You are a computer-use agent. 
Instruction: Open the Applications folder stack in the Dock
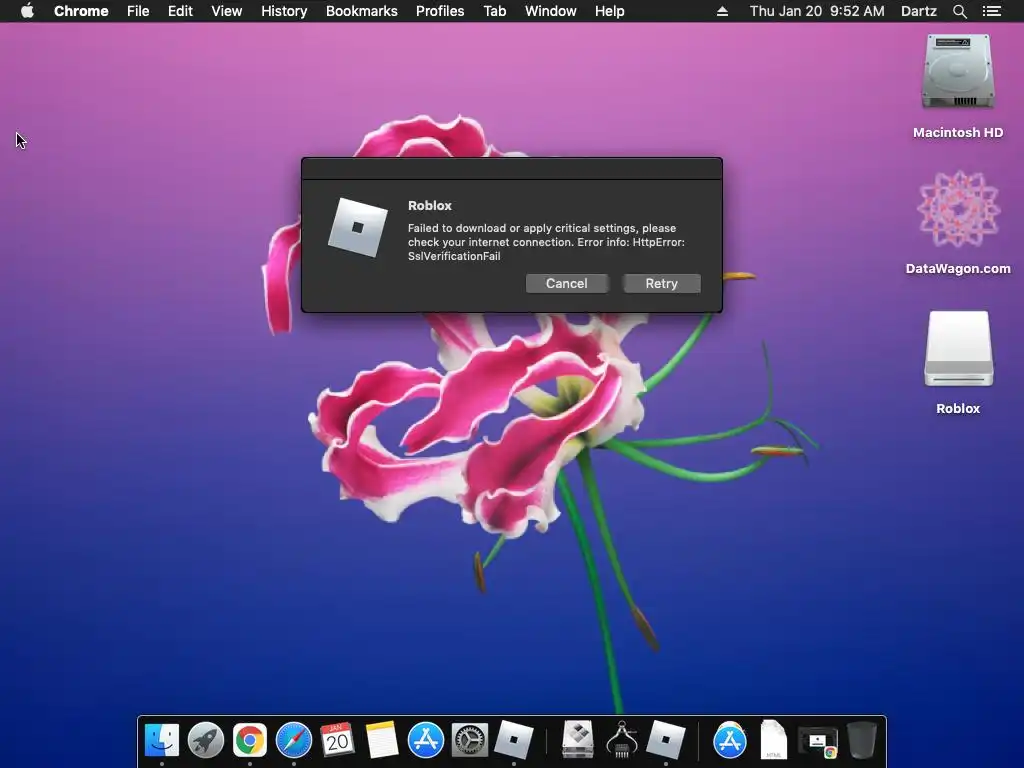pyautogui.click(x=729, y=740)
